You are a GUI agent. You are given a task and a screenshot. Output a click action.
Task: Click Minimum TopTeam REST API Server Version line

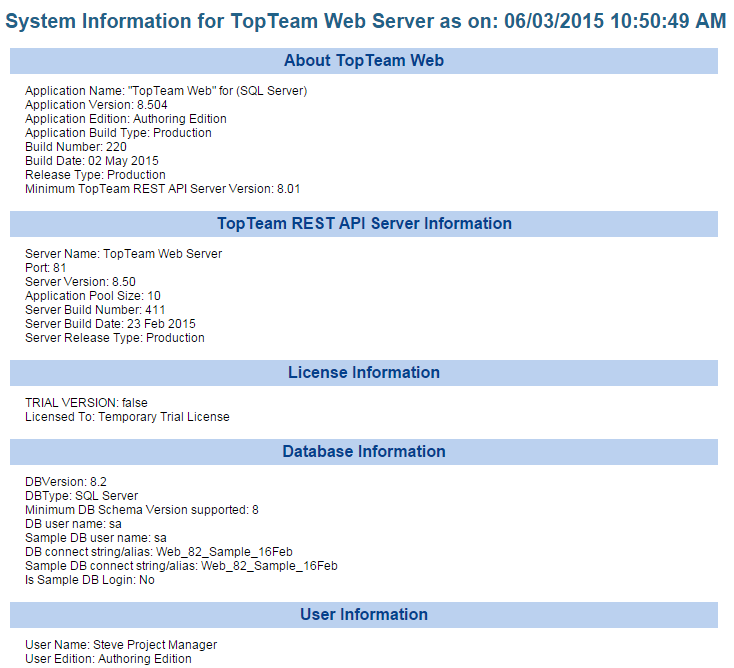click(x=163, y=189)
